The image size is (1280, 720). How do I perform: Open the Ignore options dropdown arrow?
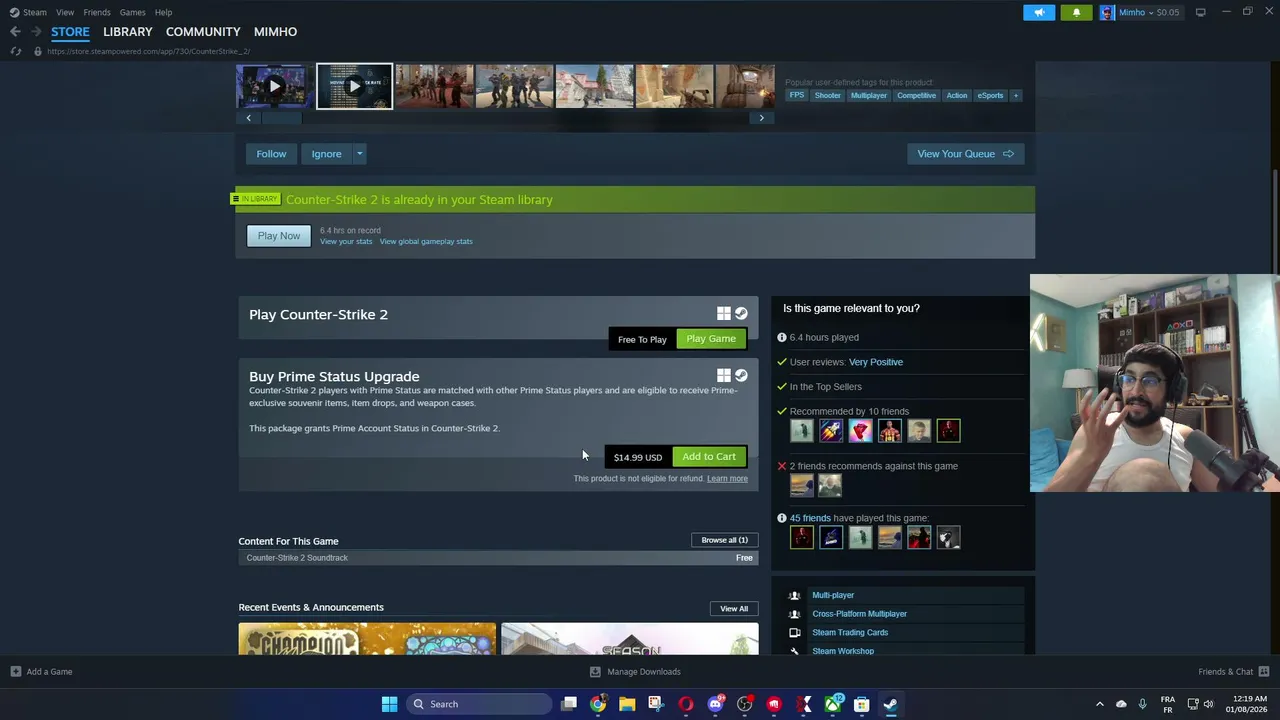[x=359, y=154]
